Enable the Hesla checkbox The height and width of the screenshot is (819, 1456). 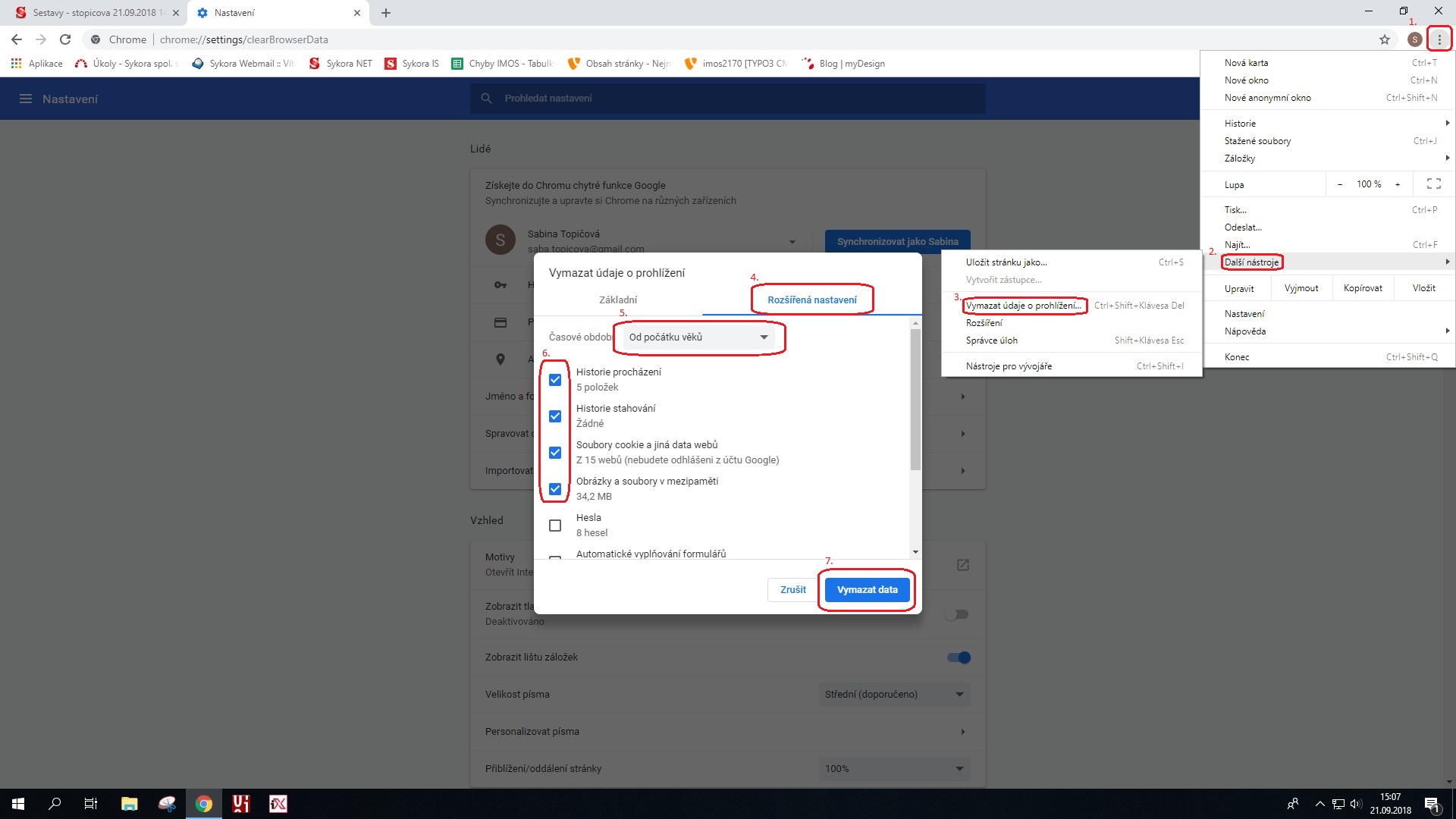coord(554,525)
